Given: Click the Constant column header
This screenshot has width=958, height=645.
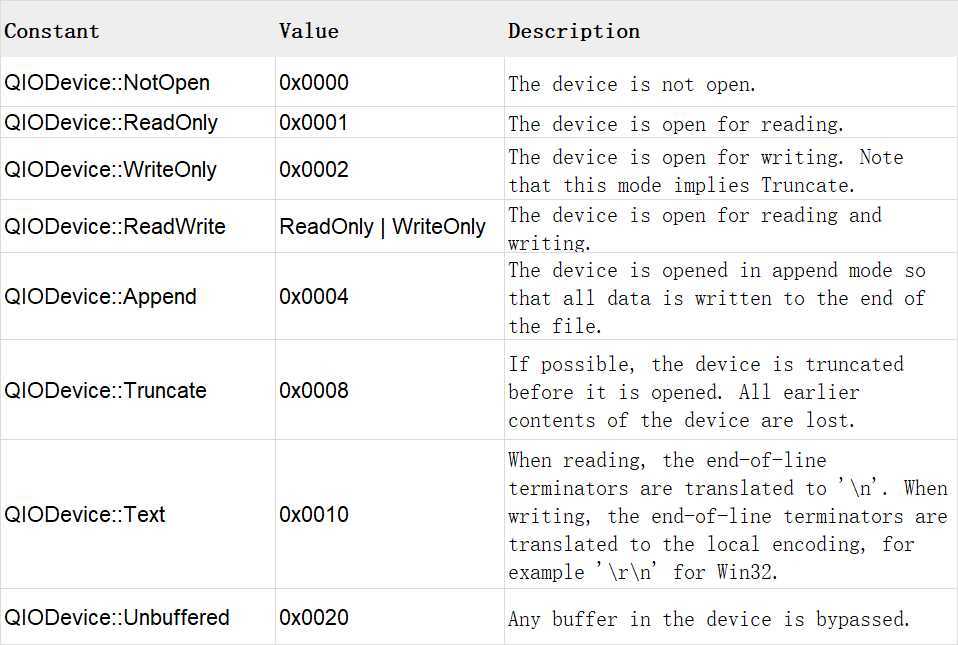Looking at the screenshot, I should (x=51, y=31).
